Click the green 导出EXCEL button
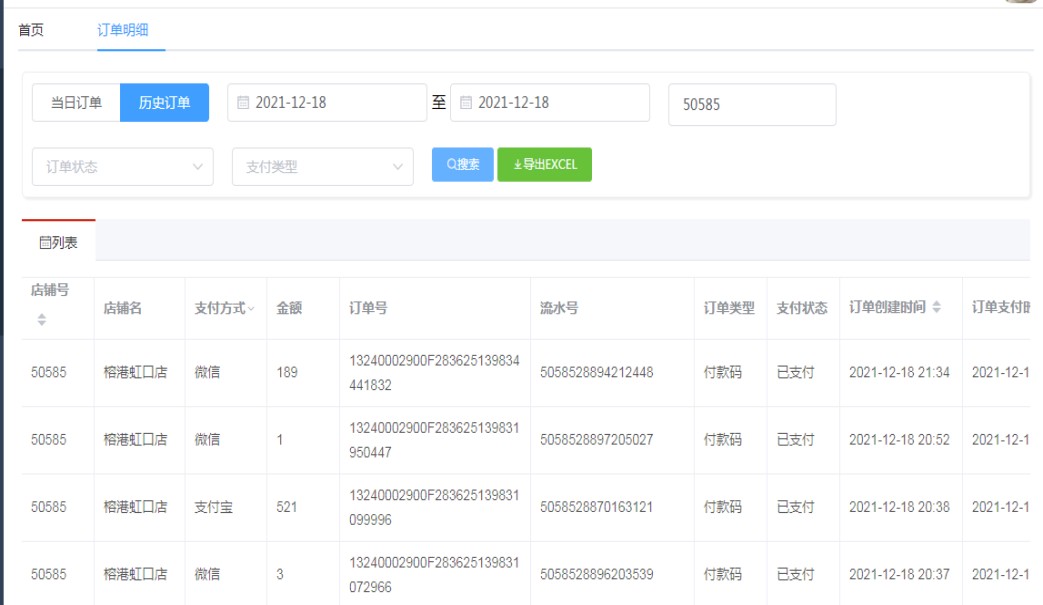This screenshot has width=1043, height=605. click(544, 165)
